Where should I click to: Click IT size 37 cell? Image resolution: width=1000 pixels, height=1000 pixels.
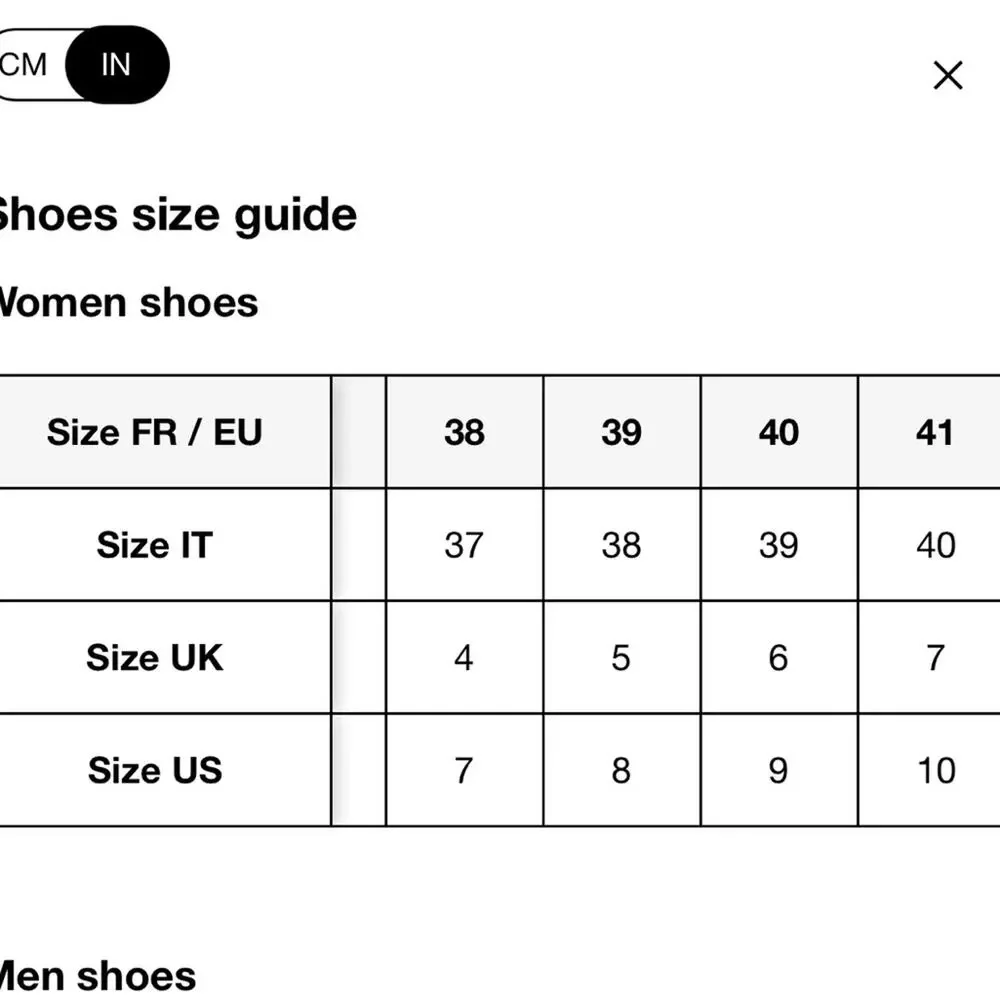[x=464, y=545]
